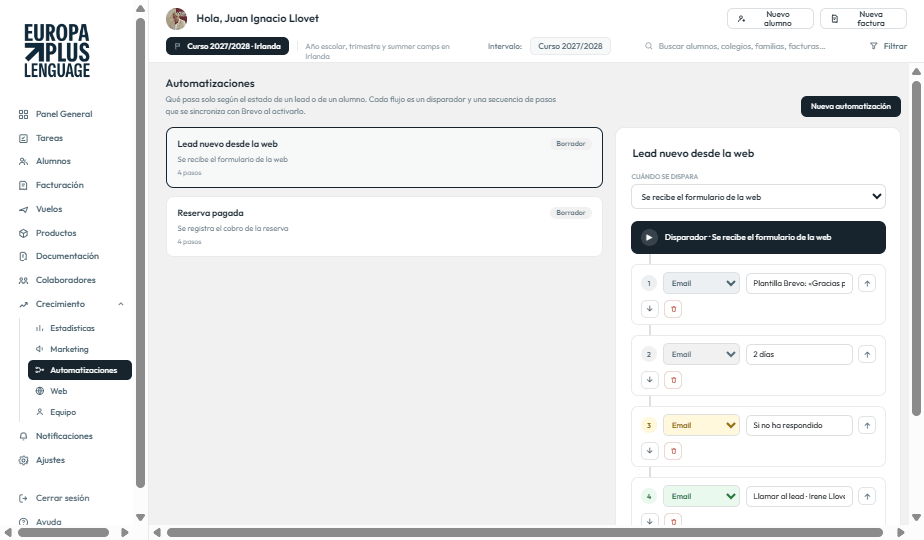Delete step 1 with trash icon

(673, 309)
